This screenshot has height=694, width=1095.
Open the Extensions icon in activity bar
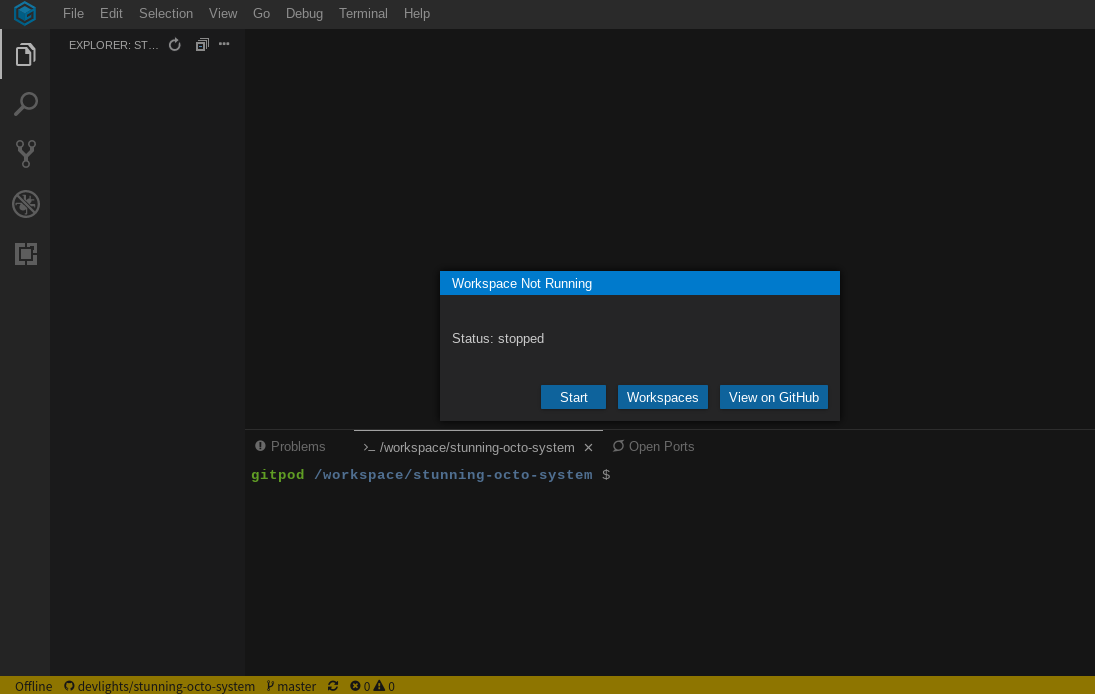point(26,254)
